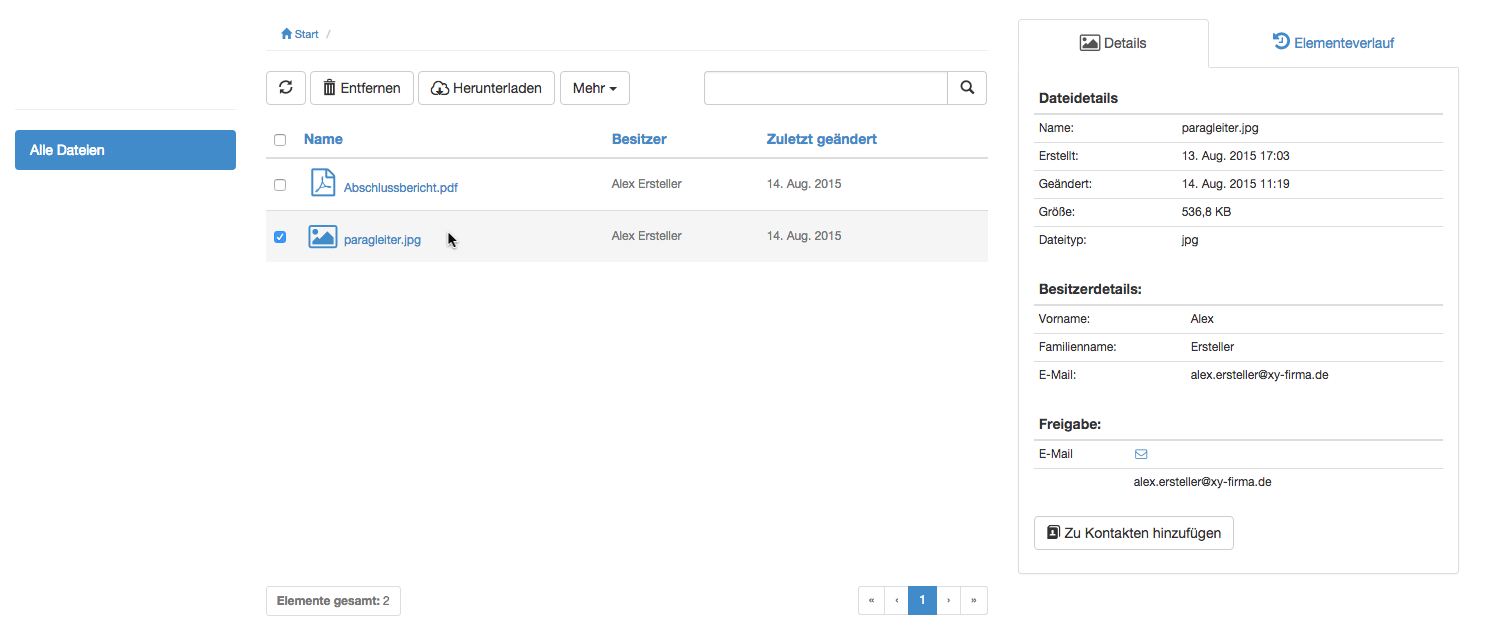Screen dimensions: 1504x626
Task: Click Elemente gesamt: 2 counter
Action: coord(333,601)
